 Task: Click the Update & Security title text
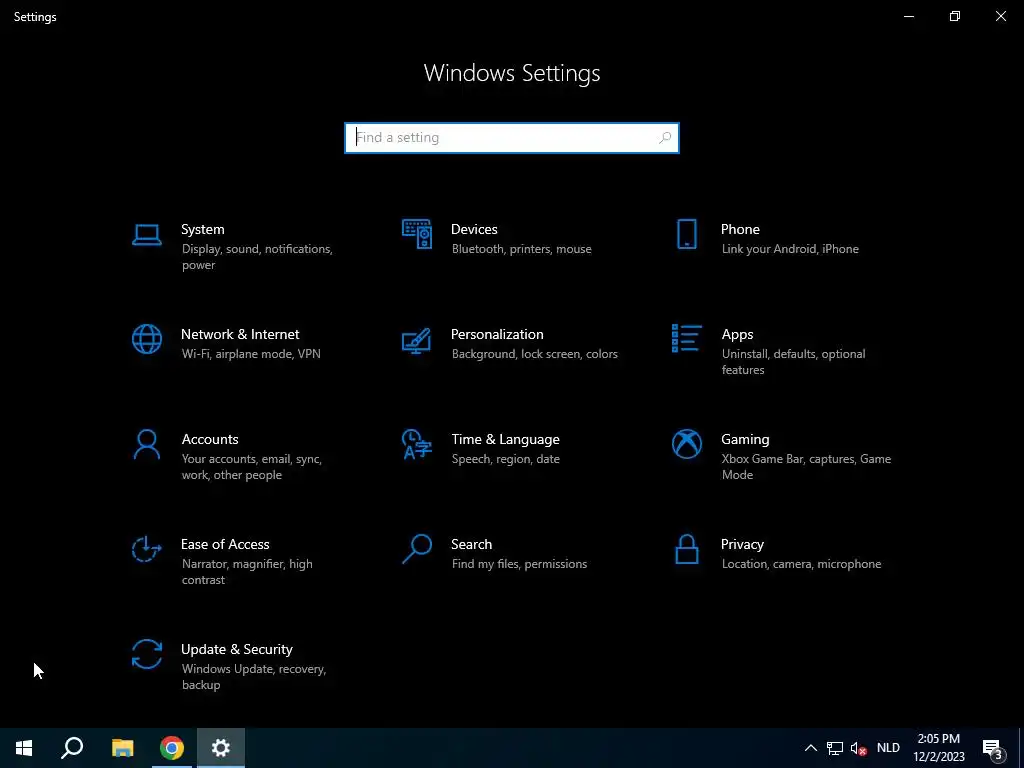(236, 649)
